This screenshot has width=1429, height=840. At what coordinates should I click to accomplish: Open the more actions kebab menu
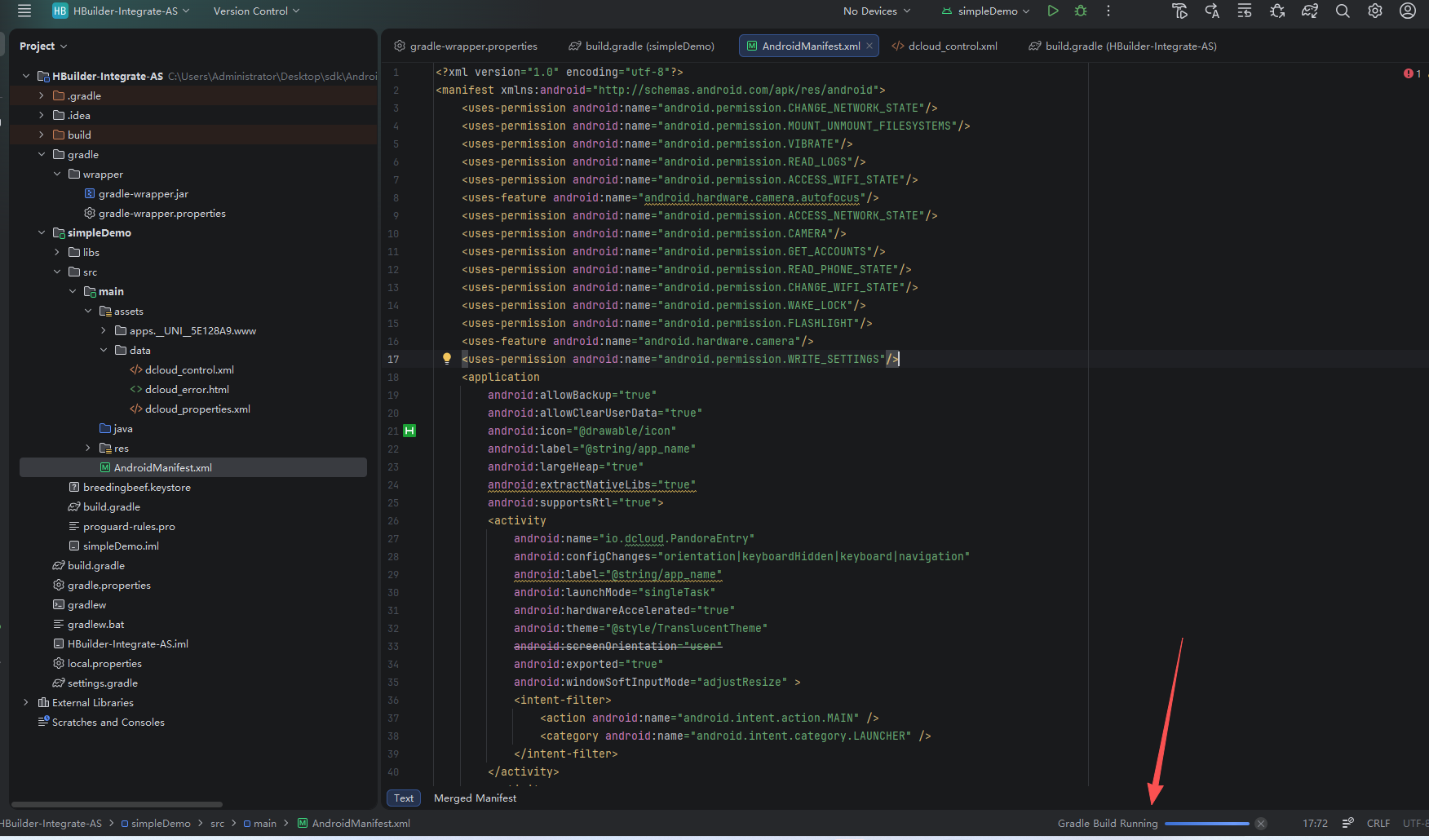click(x=1108, y=11)
